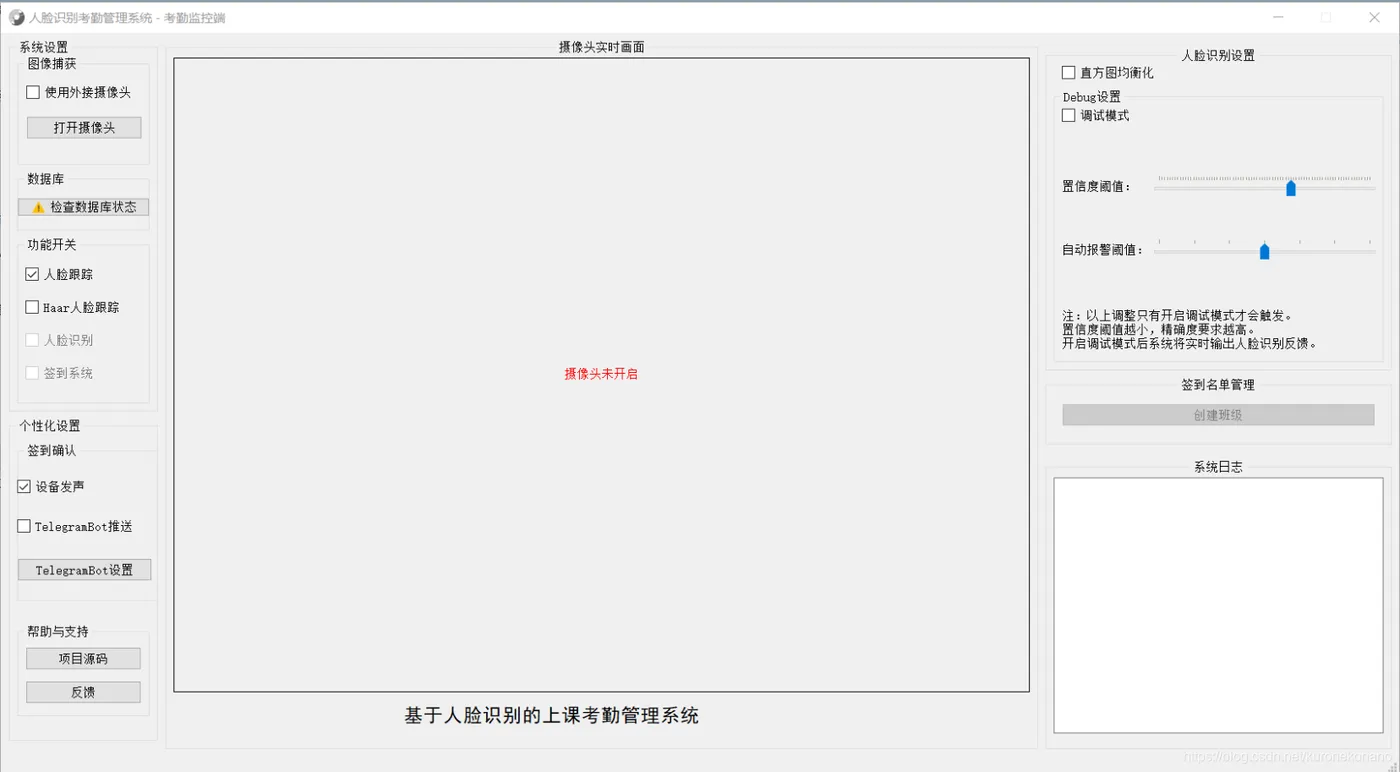Viewport: 1400px width, 772px height.
Task: Enable Haar人脸跟踪 tracking
Action: 31,306
